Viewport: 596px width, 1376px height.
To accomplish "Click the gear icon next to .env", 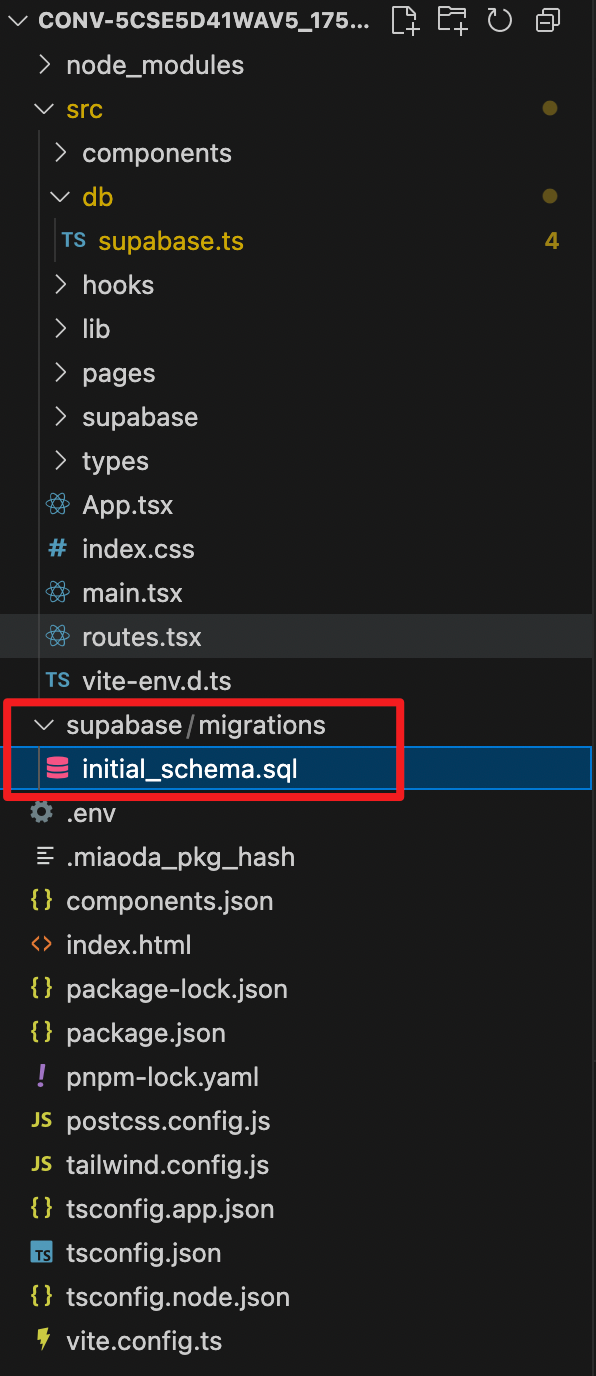I will click(x=42, y=813).
